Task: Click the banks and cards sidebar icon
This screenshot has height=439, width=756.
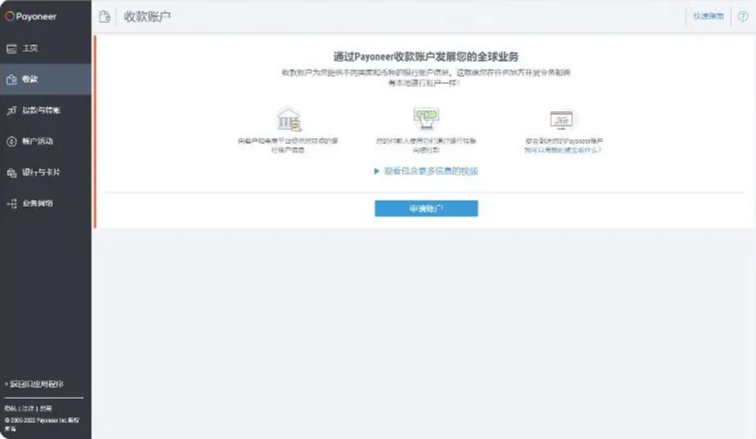Action: click(x=12, y=173)
